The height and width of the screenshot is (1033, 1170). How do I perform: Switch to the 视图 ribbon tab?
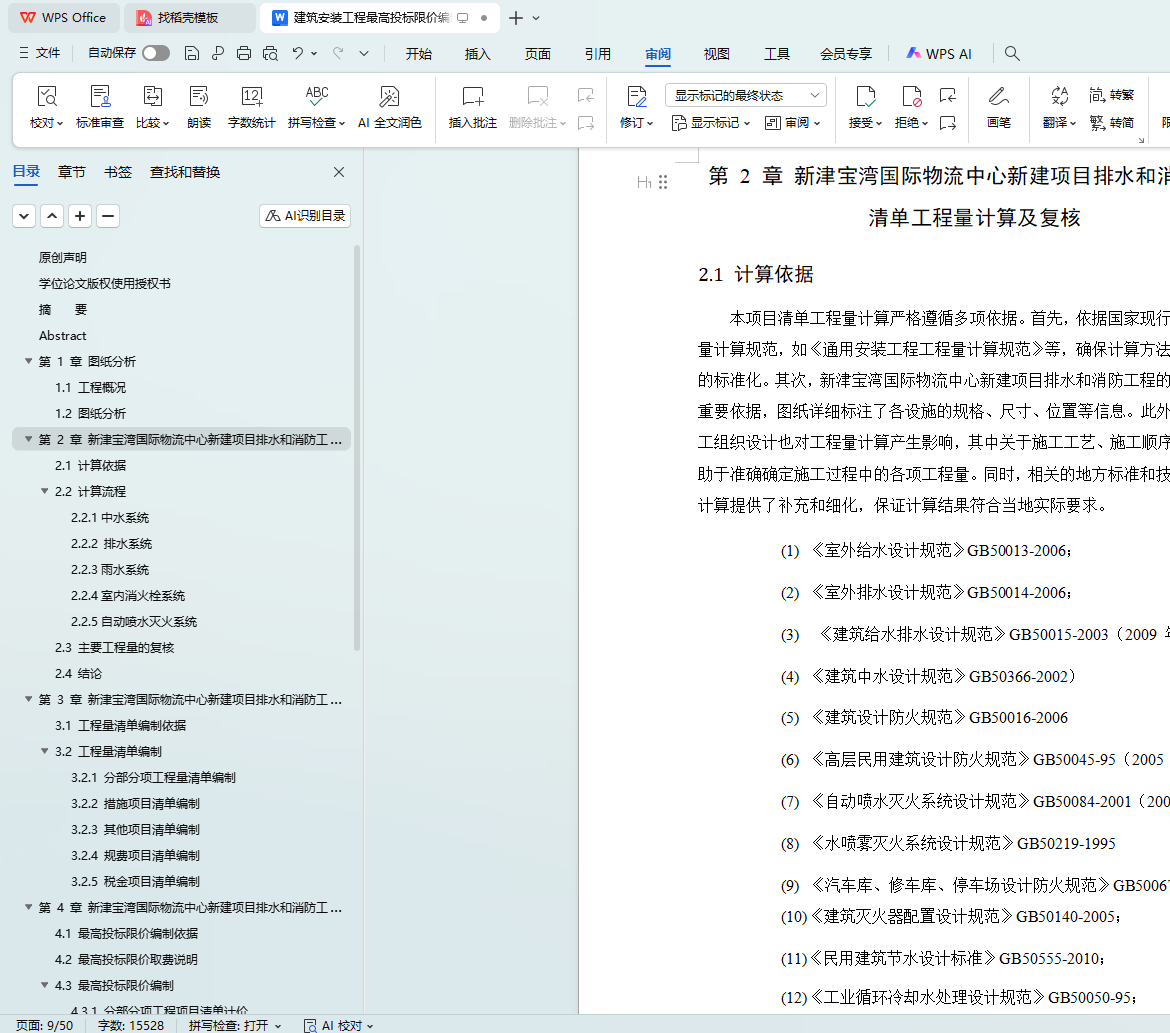pyautogui.click(x=716, y=54)
